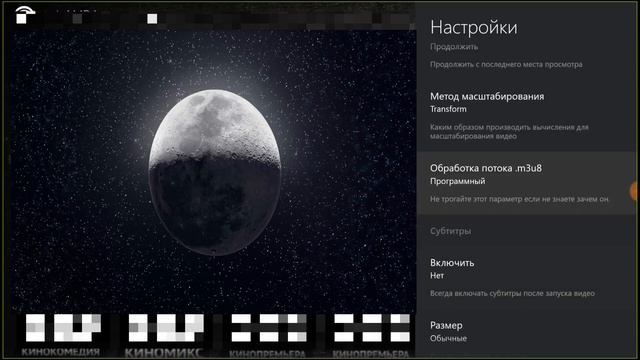Screen dimensions: 640x360
Task: Click the Обычные size value
Action: [x=448, y=338]
